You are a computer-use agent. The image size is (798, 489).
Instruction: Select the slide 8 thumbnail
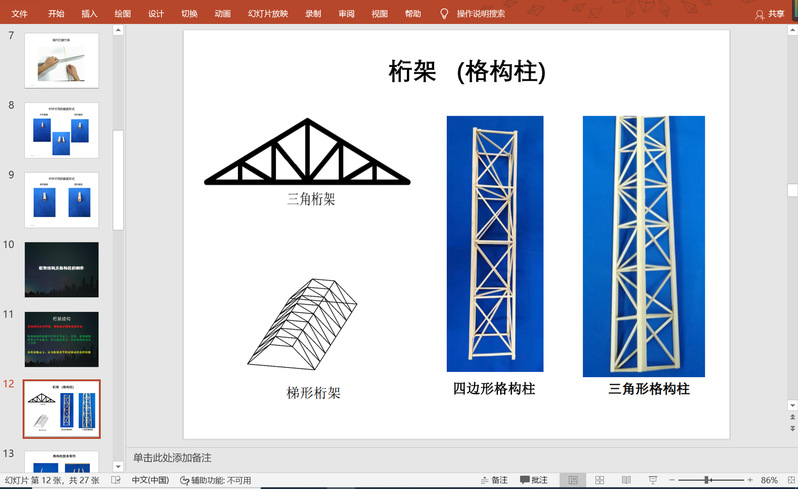[61, 130]
